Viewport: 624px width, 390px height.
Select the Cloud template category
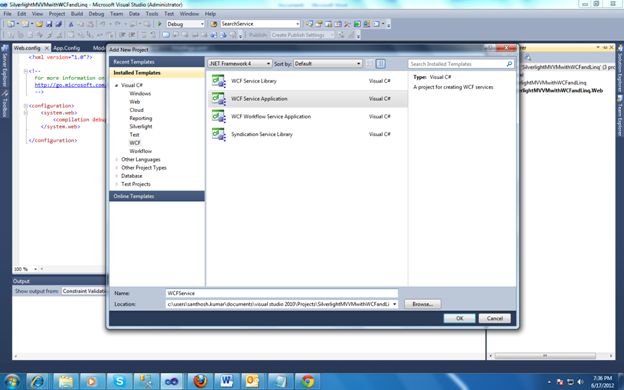(136, 110)
